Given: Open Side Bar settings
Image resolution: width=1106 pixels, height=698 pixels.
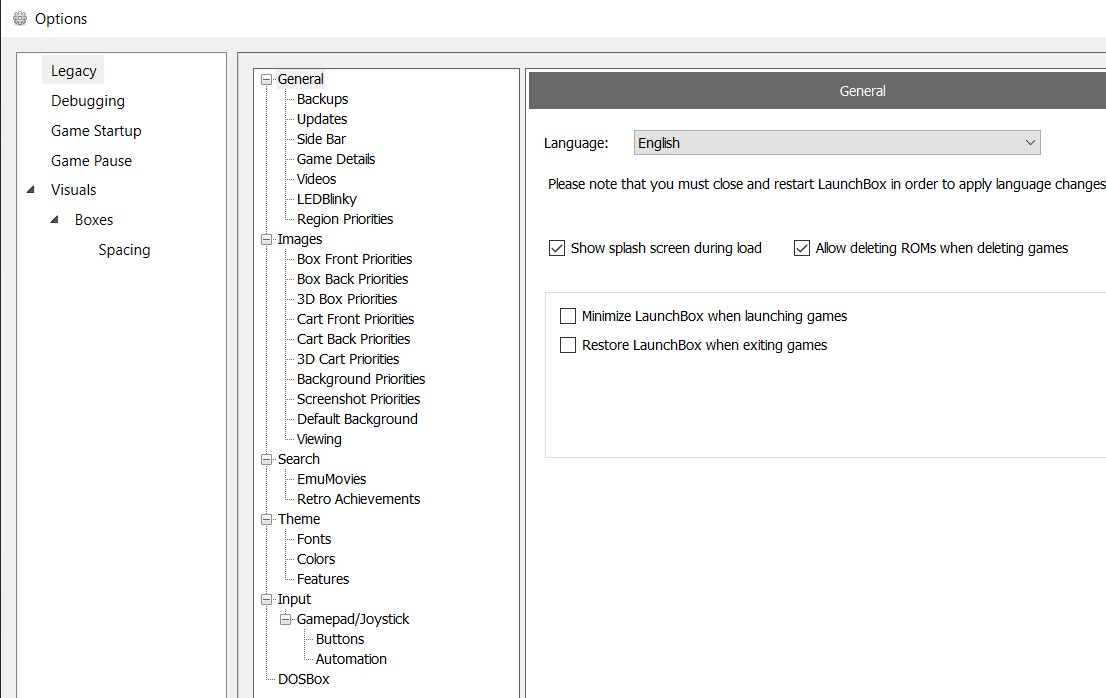Looking at the screenshot, I should [x=321, y=139].
